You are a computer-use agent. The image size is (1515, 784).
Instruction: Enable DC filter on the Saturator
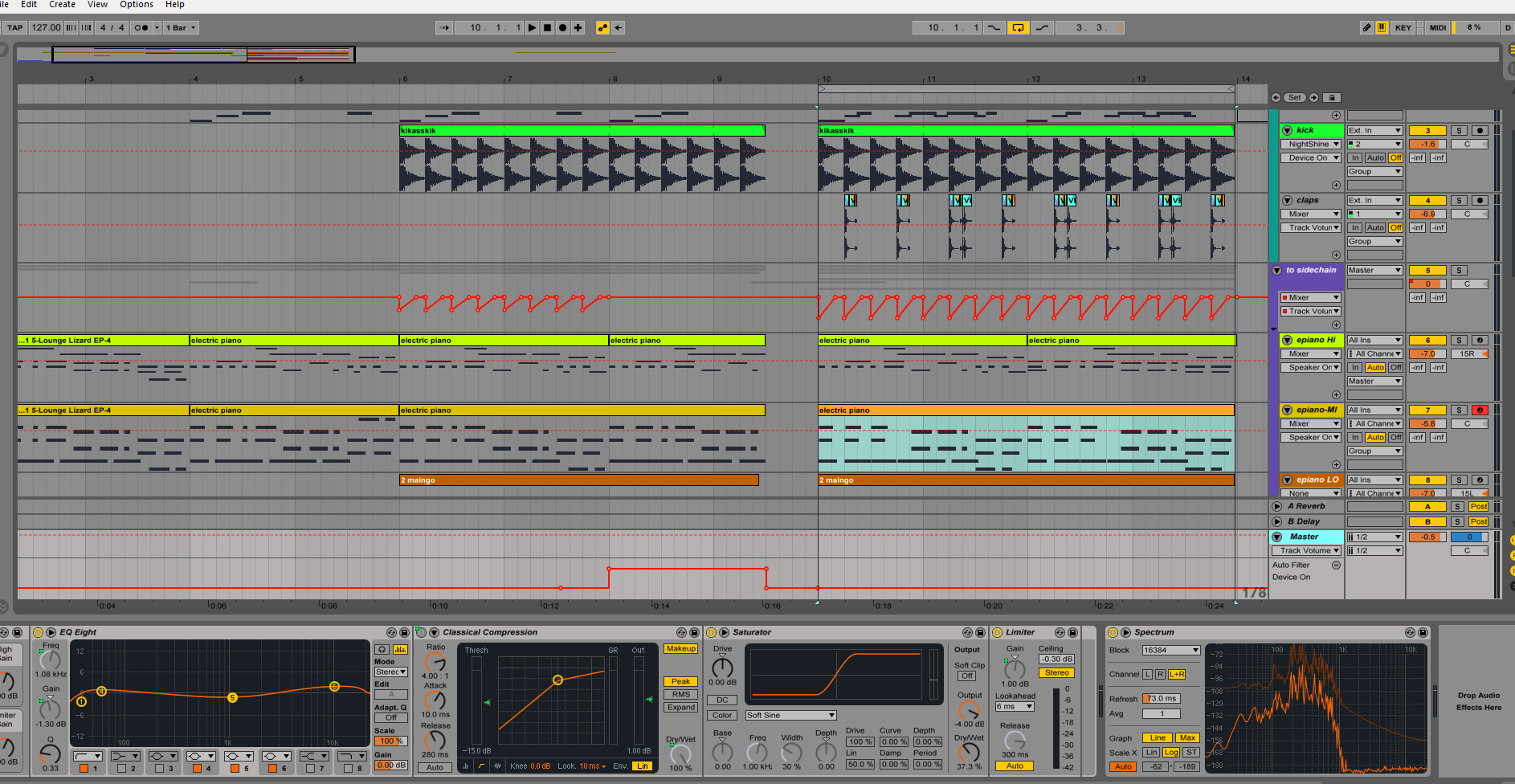tap(721, 700)
